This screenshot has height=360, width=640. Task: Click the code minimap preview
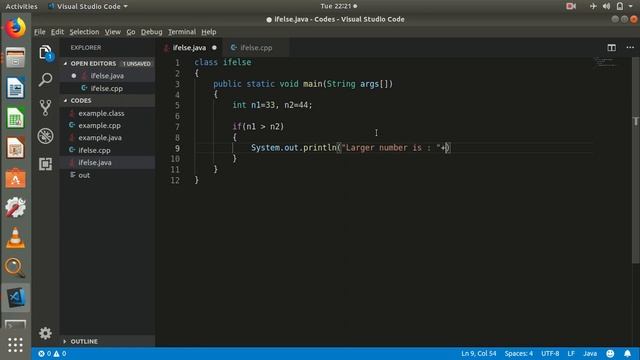click(604, 62)
